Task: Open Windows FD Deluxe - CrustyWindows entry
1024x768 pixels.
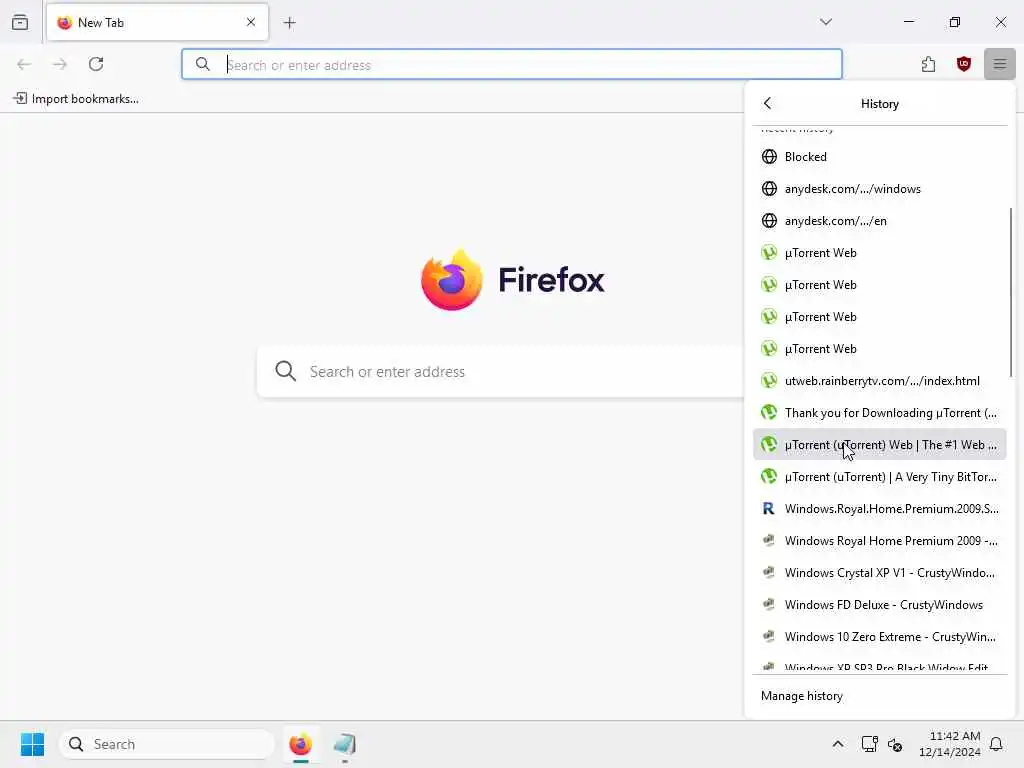Action: (x=879, y=605)
